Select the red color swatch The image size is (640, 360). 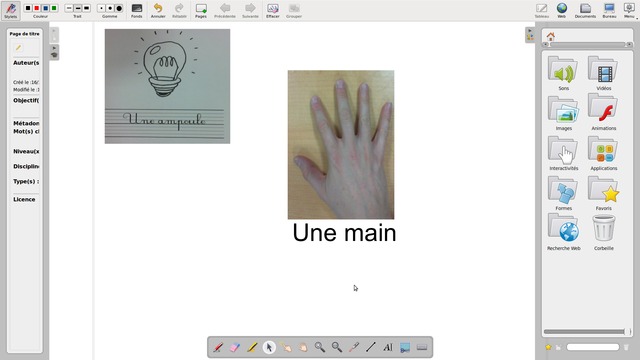[37, 8]
